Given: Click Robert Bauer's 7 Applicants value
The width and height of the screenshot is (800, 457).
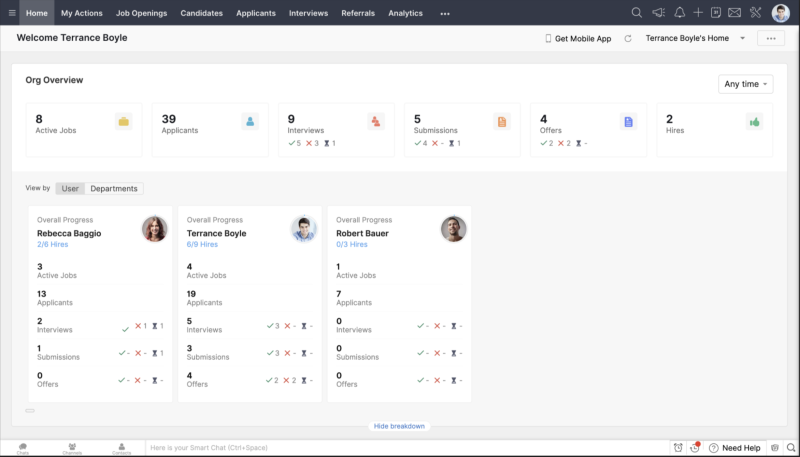Looking at the screenshot, I should coord(339,294).
